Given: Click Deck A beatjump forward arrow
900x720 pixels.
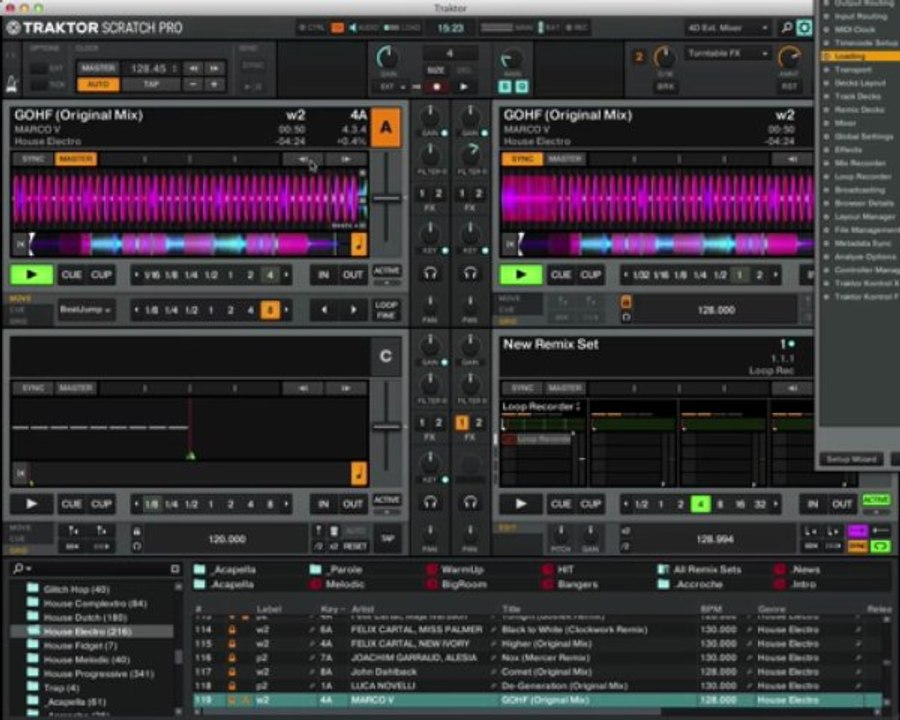Looking at the screenshot, I should 353,309.
